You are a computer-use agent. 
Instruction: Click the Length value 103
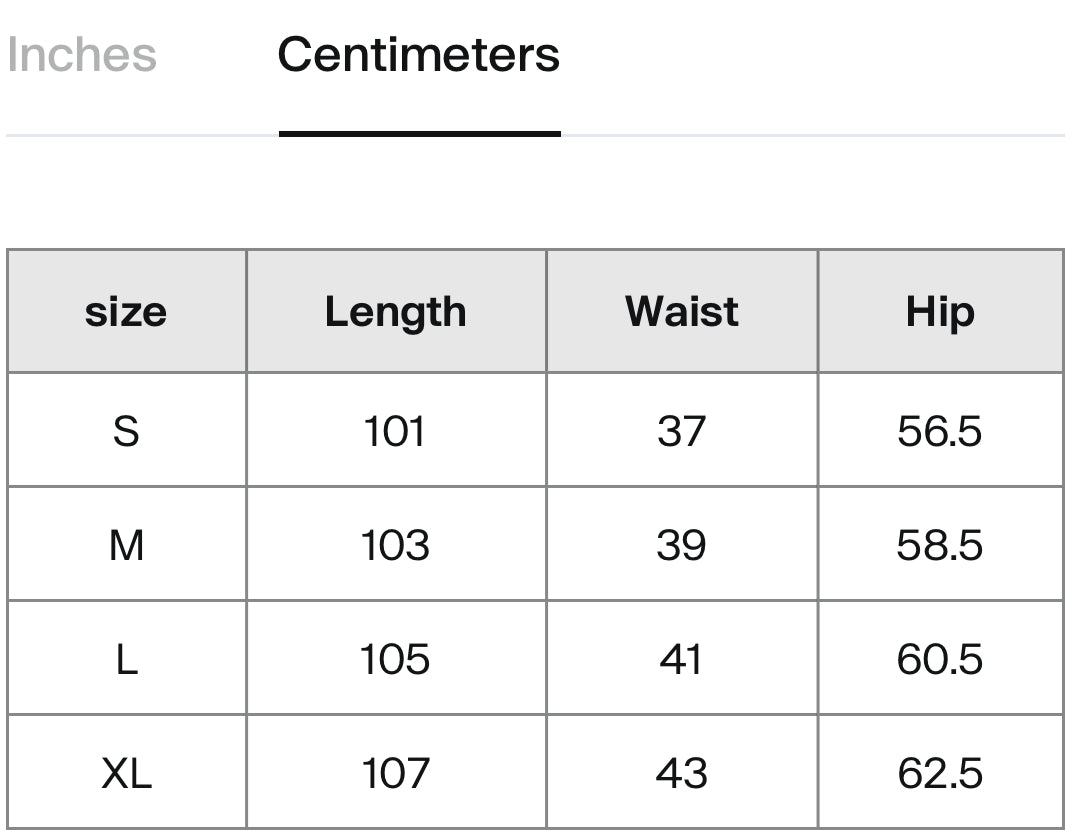point(395,545)
